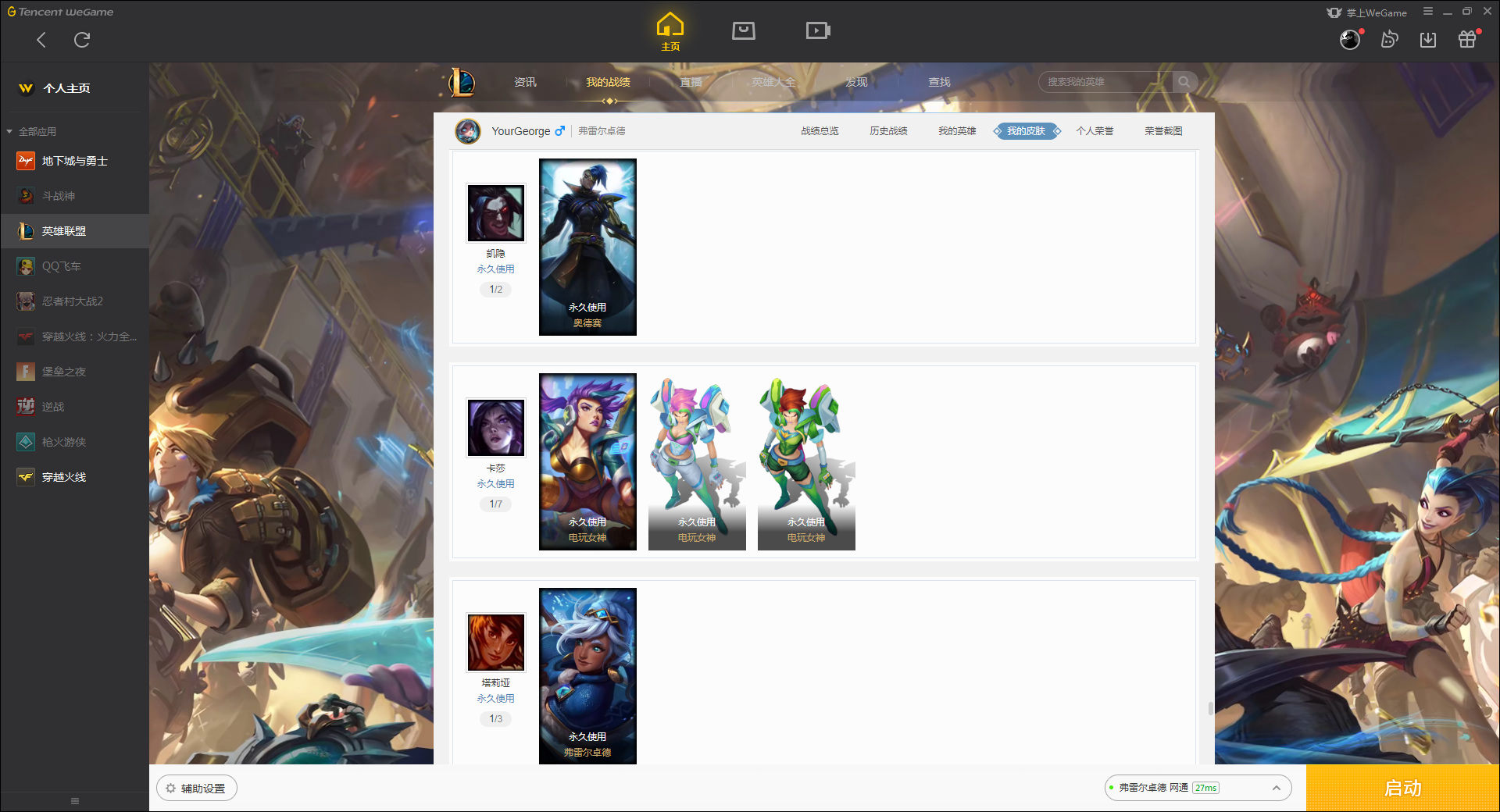Click the search magnifier button
This screenshot has height=812, width=1500.
coord(1184,82)
